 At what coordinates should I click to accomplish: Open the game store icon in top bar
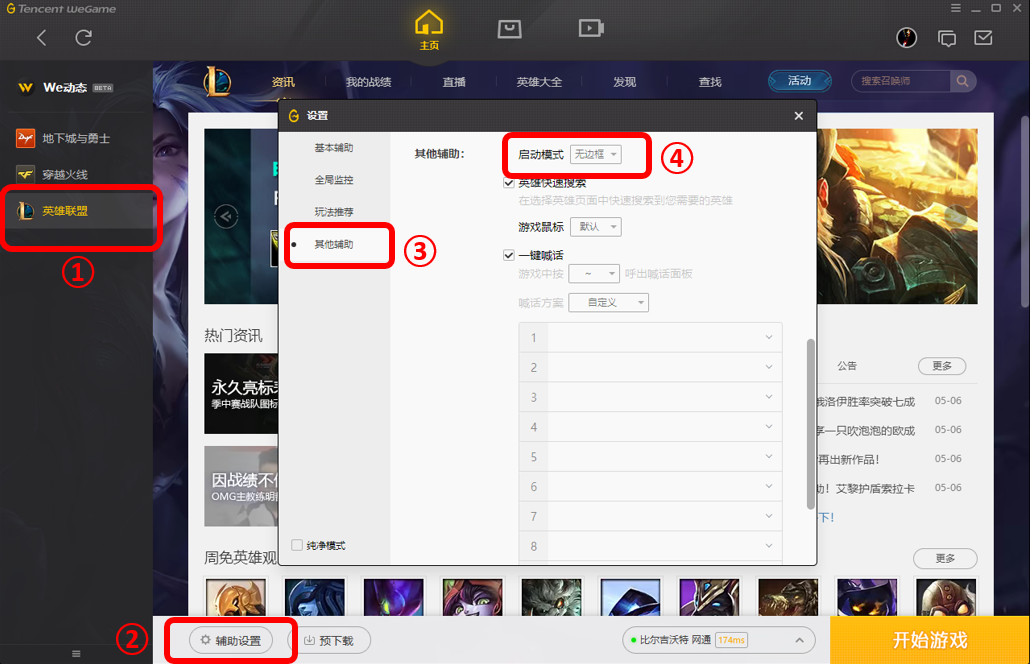(510, 28)
